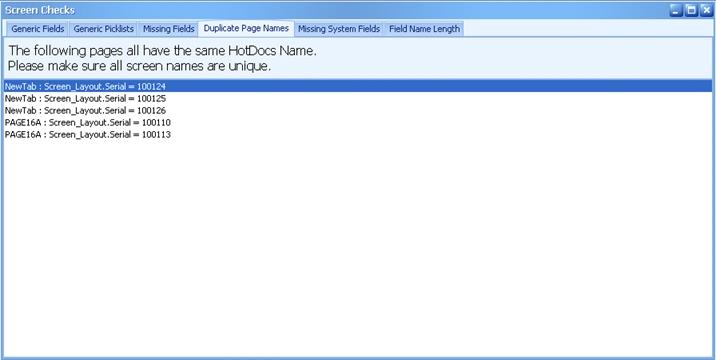Switch to the Generic Fields tab
The width and height of the screenshot is (716, 360).
point(37,29)
